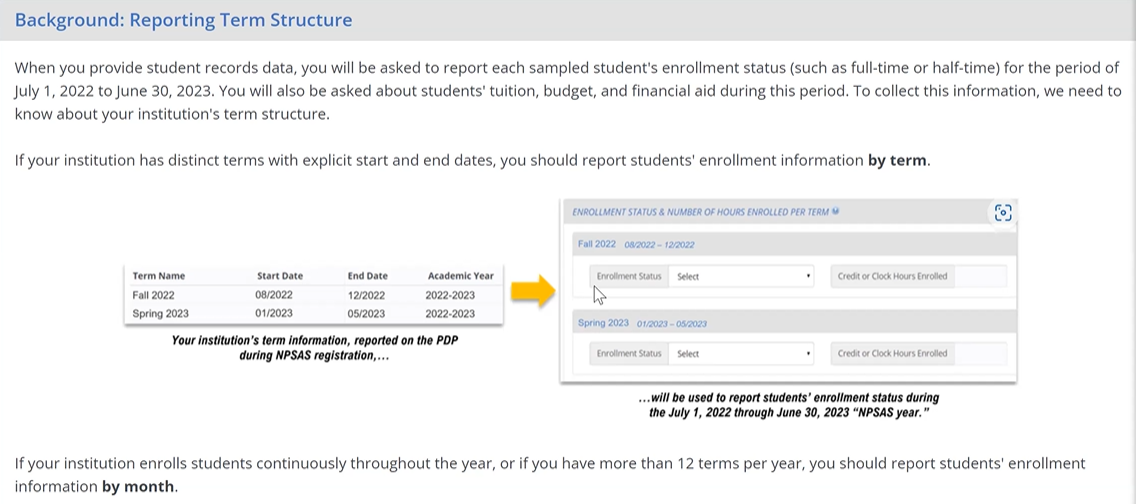
Task: Click the Fall 2022 section header bar
Action: [x=790, y=244]
